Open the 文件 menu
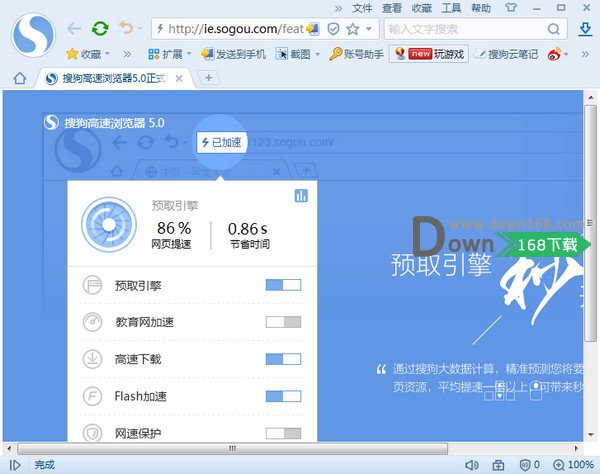Viewport: 600px width, 474px height. 362,8
